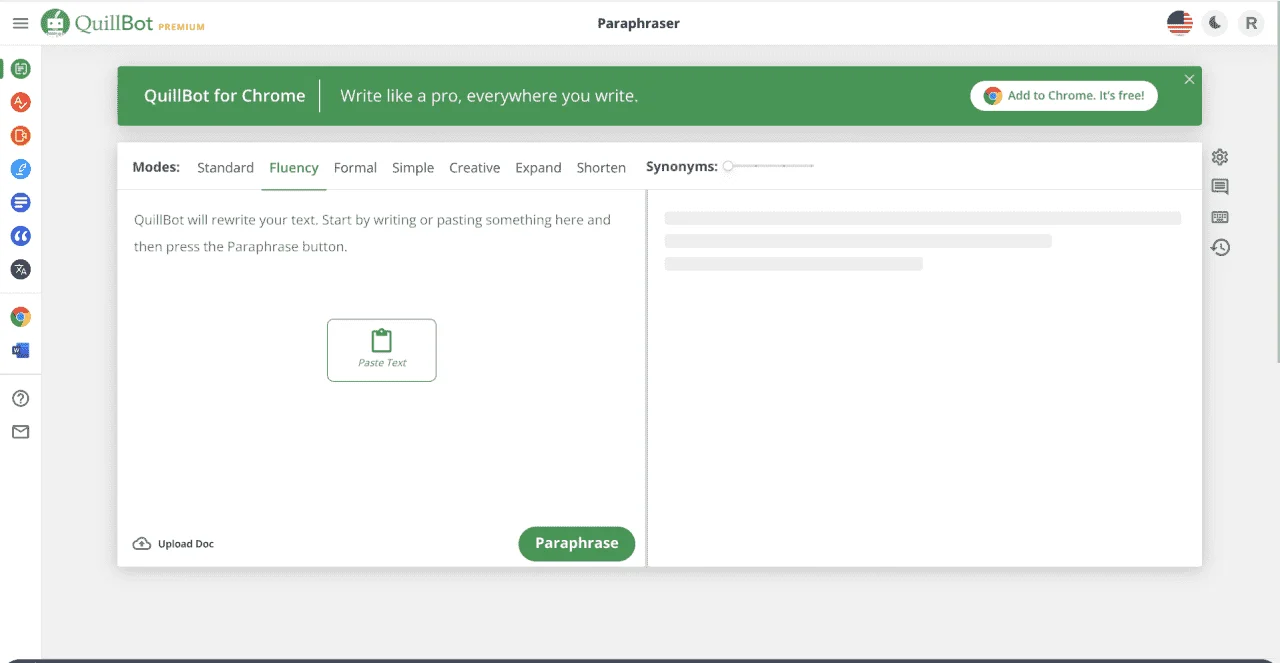Open the Help Center question icon

click(20, 398)
